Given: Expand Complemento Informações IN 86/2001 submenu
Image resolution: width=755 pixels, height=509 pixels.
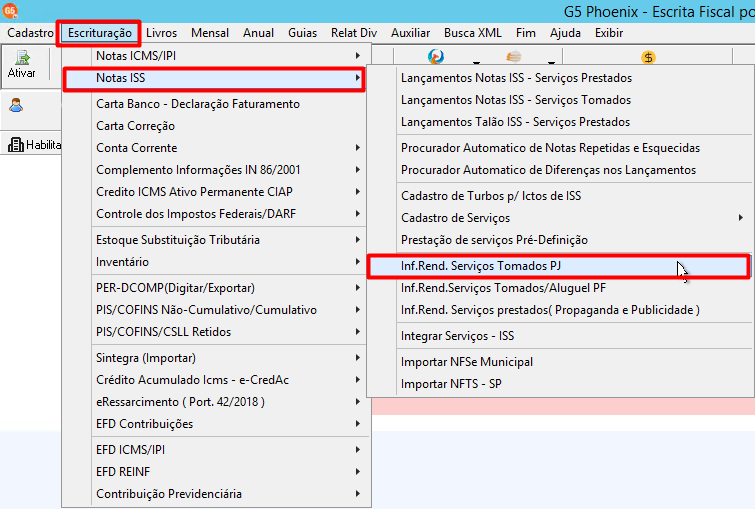Looking at the screenshot, I should [x=216, y=170].
